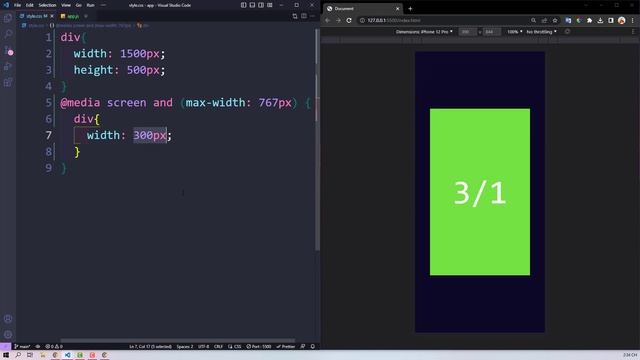Viewport: 640px width, 360px height.
Task: Close the style.css editor tab
Action: pos(52,16)
